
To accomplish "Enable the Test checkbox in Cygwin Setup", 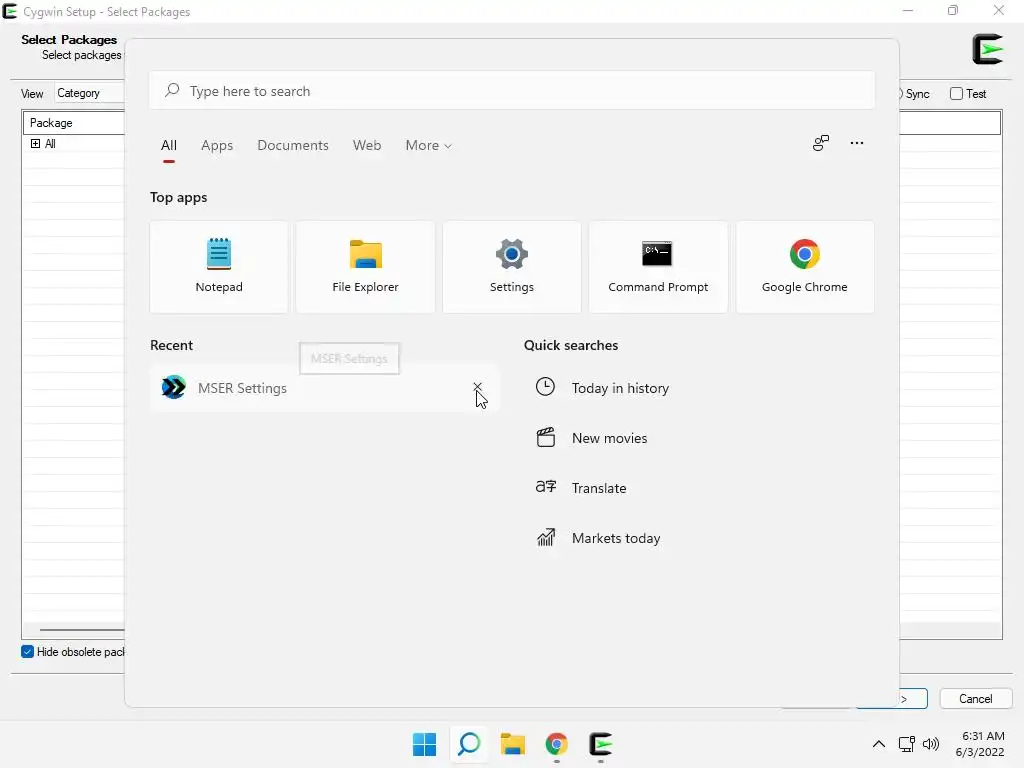I will pos(956,93).
